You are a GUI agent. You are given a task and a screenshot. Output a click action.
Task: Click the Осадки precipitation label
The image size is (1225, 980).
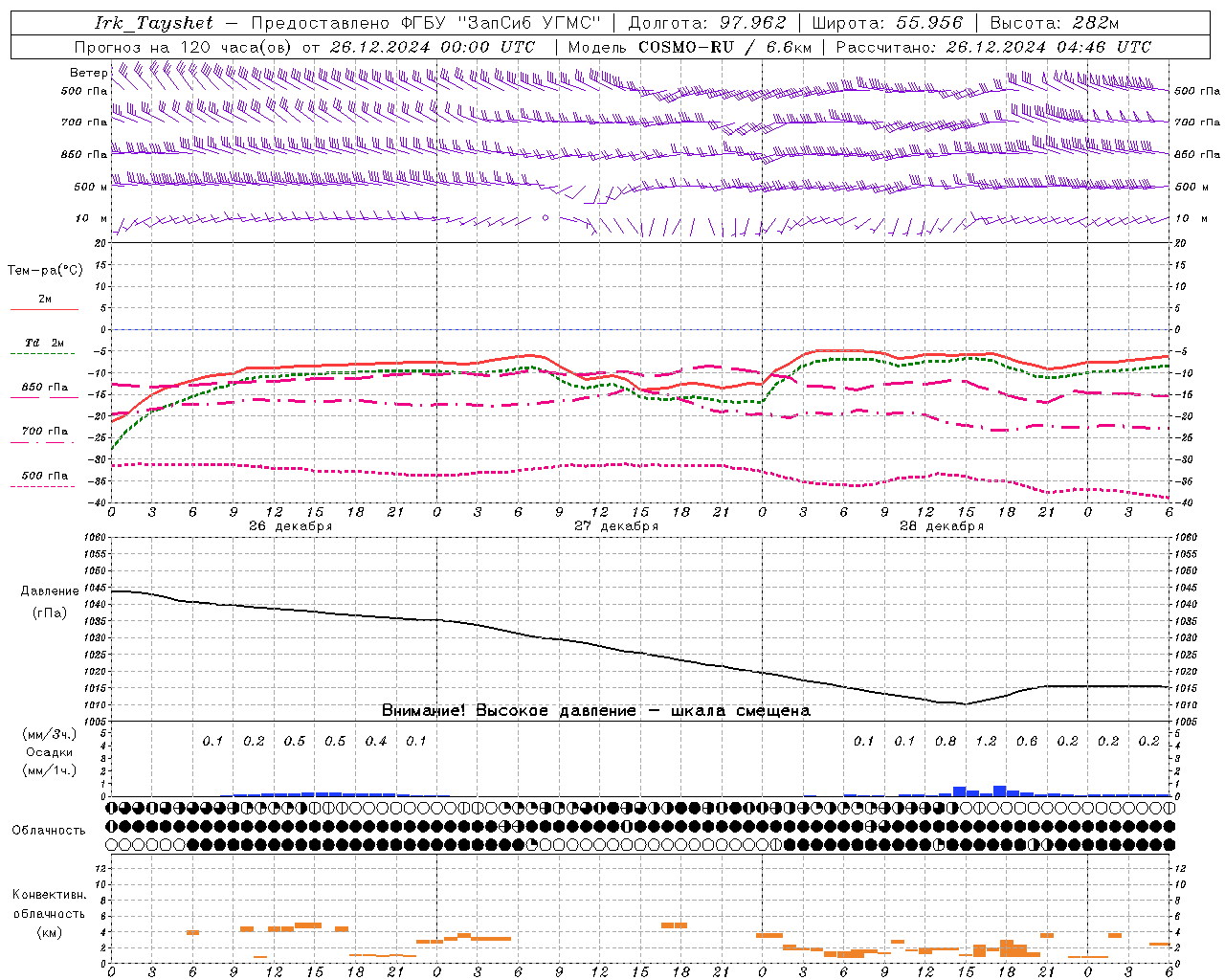click(x=50, y=752)
